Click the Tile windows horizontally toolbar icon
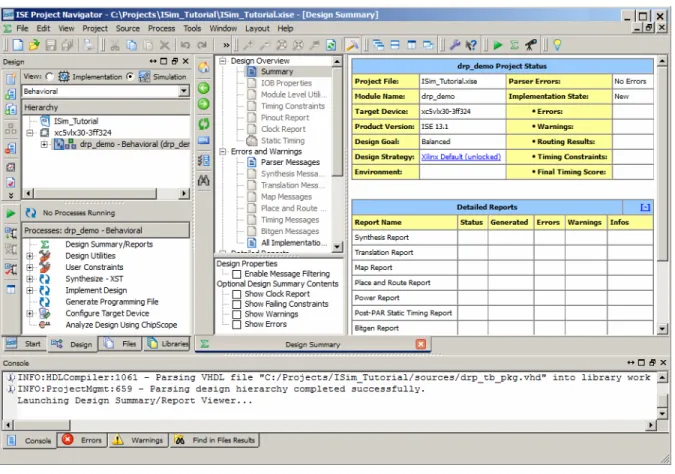This screenshot has width=675, height=474. [x=395, y=45]
